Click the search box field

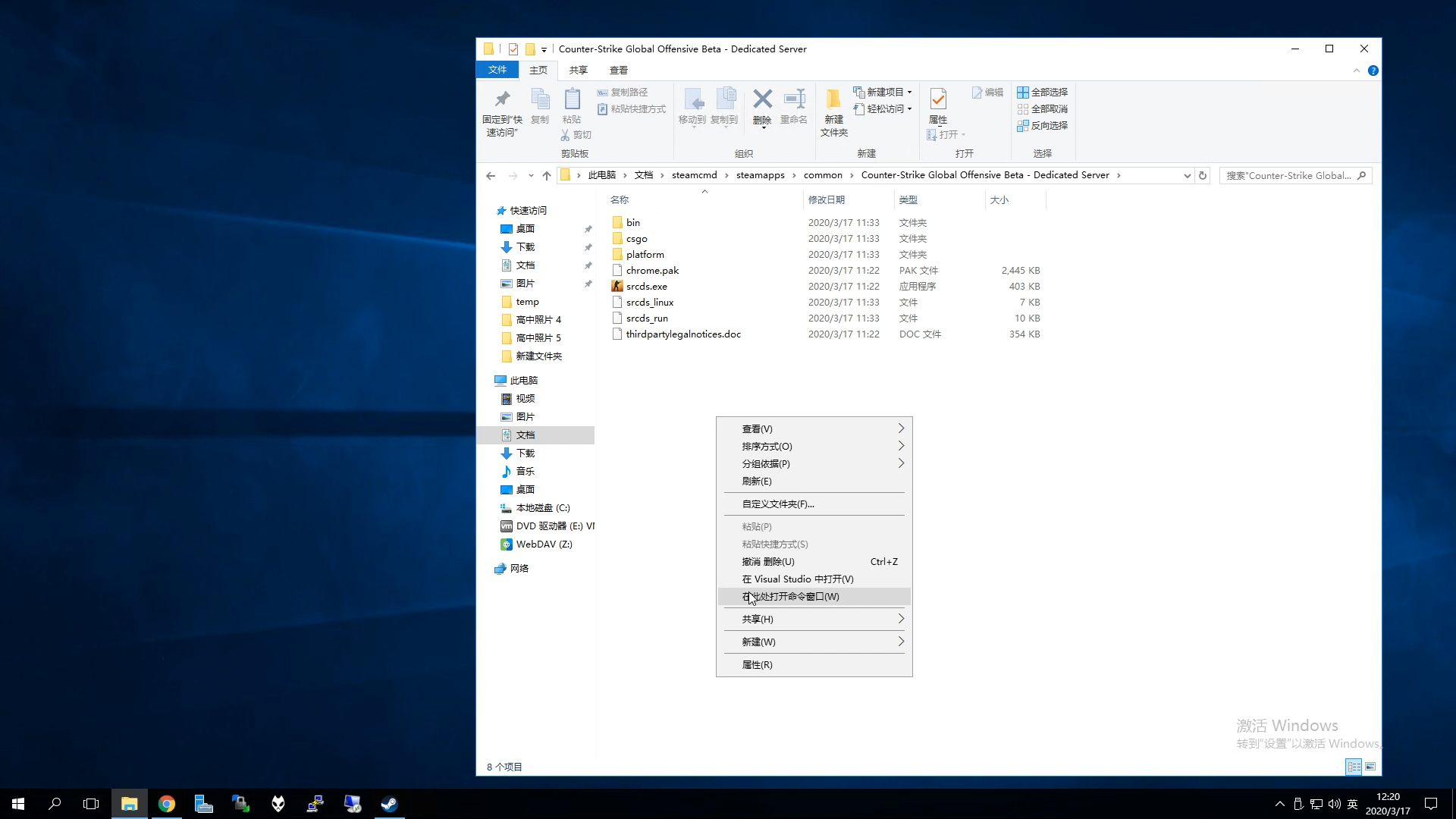point(1289,175)
